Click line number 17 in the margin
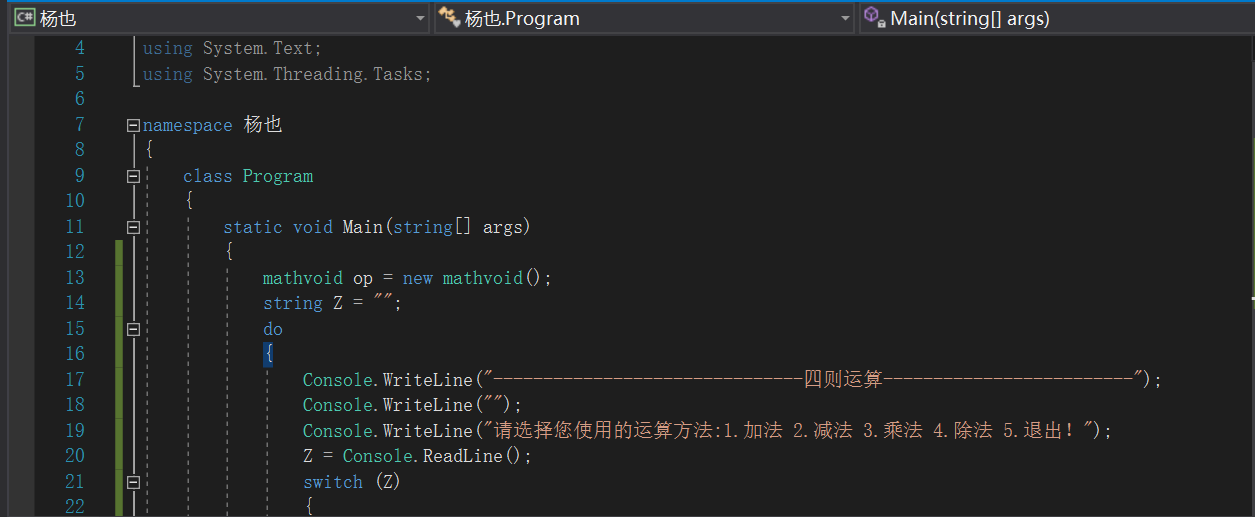 pyautogui.click(x=74, y=380)
